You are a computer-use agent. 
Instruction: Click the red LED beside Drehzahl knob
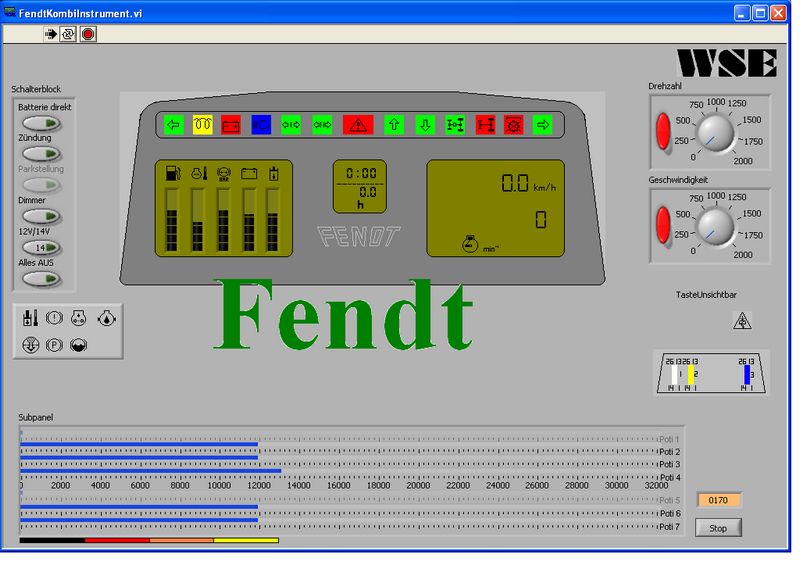point(663,131)
